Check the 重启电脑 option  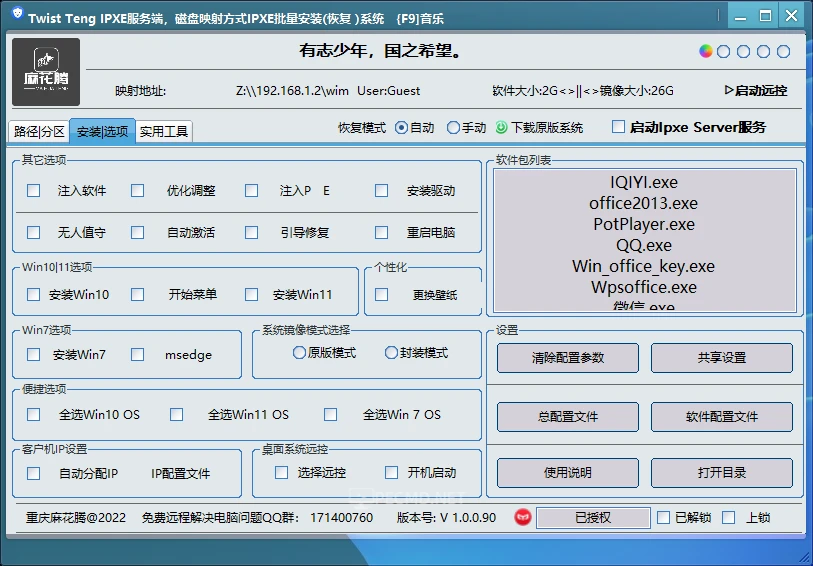(382, 232)
